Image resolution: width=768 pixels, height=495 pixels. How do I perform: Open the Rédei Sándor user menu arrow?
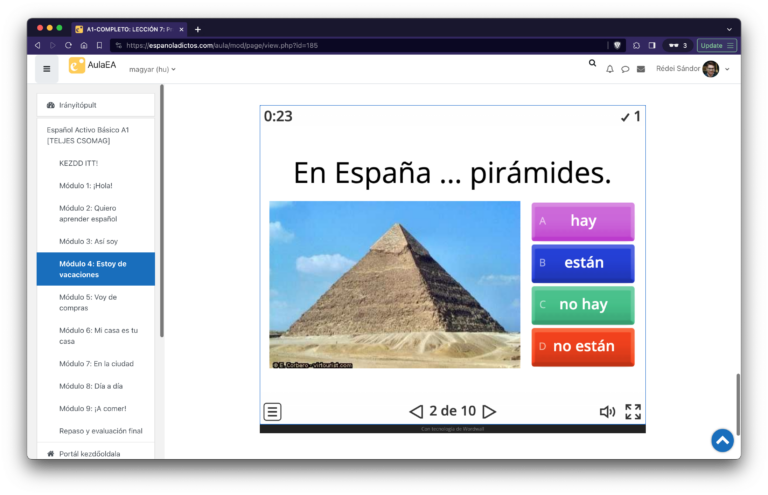pos(727,69)
